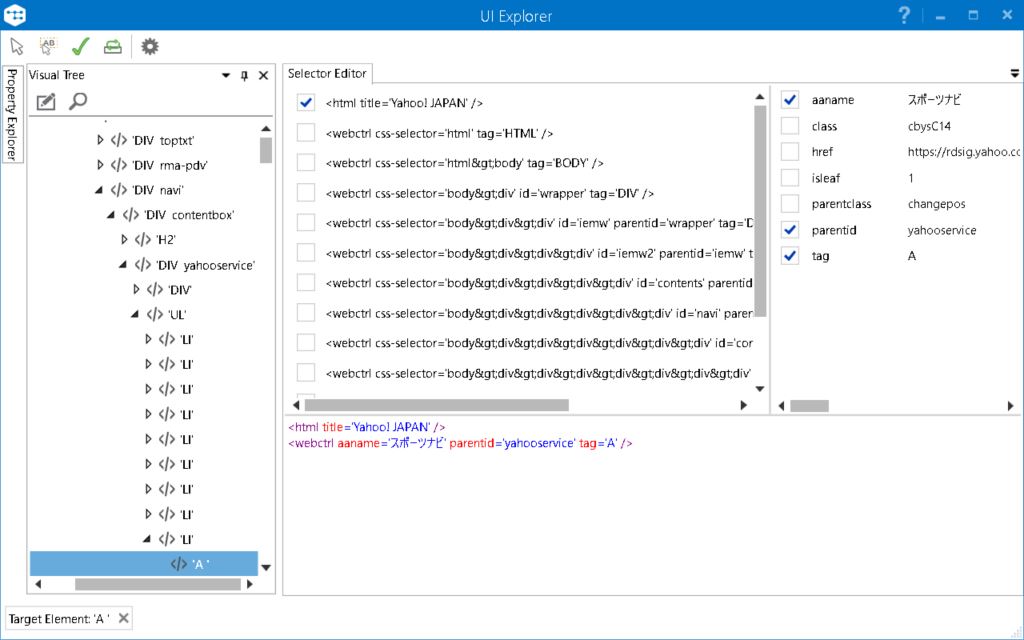Click selector list scroll down arrow

click(x=760, y=389)
